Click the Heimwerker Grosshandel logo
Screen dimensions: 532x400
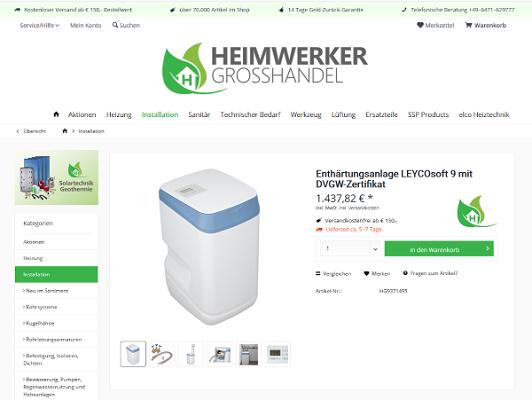265,69
